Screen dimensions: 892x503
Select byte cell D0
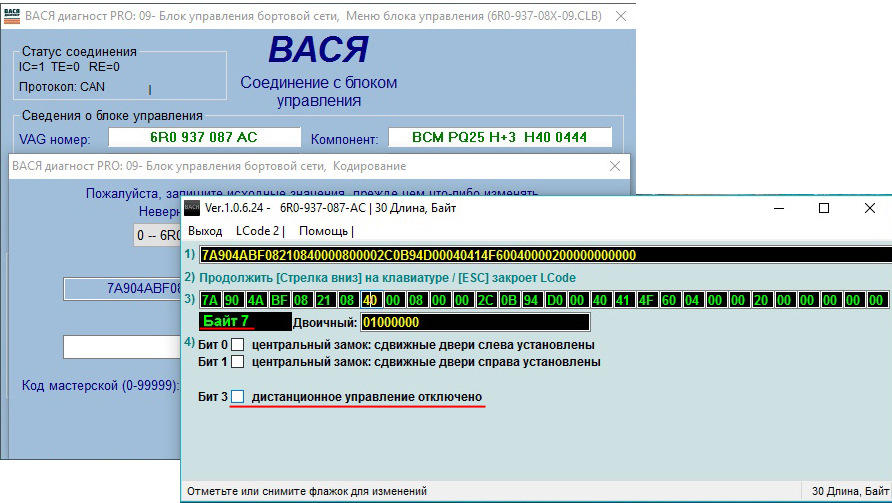click(x=555, y=300)
